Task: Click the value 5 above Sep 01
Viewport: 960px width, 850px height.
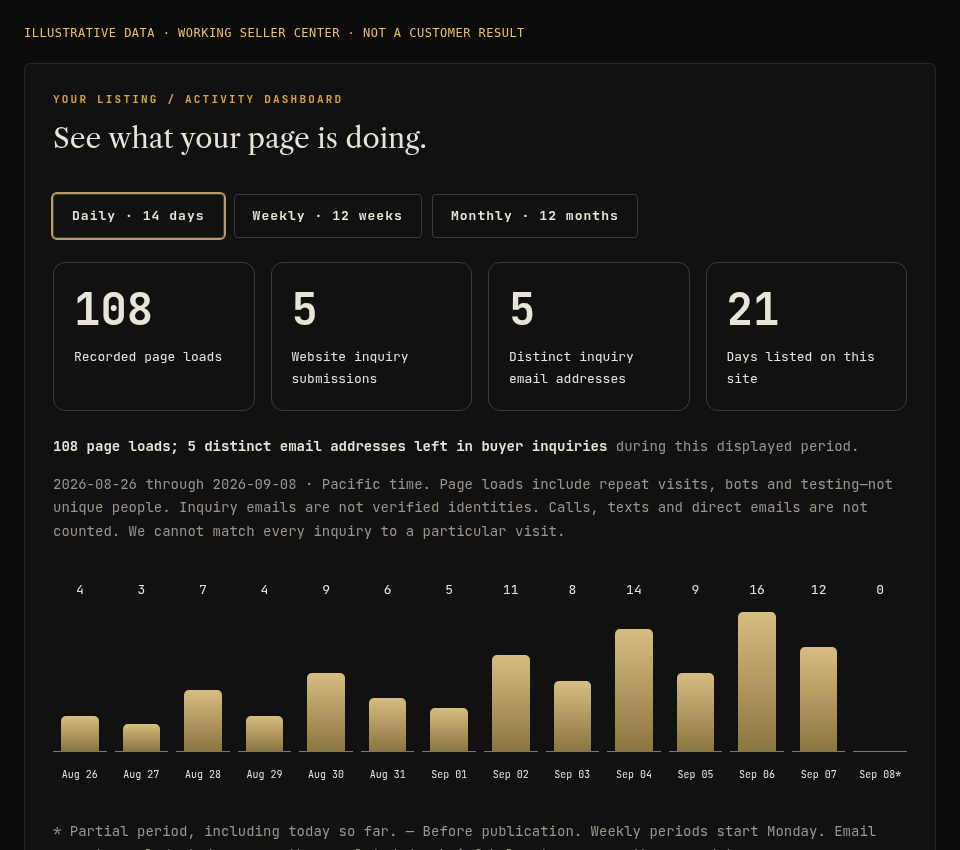Action: point(449,590)
